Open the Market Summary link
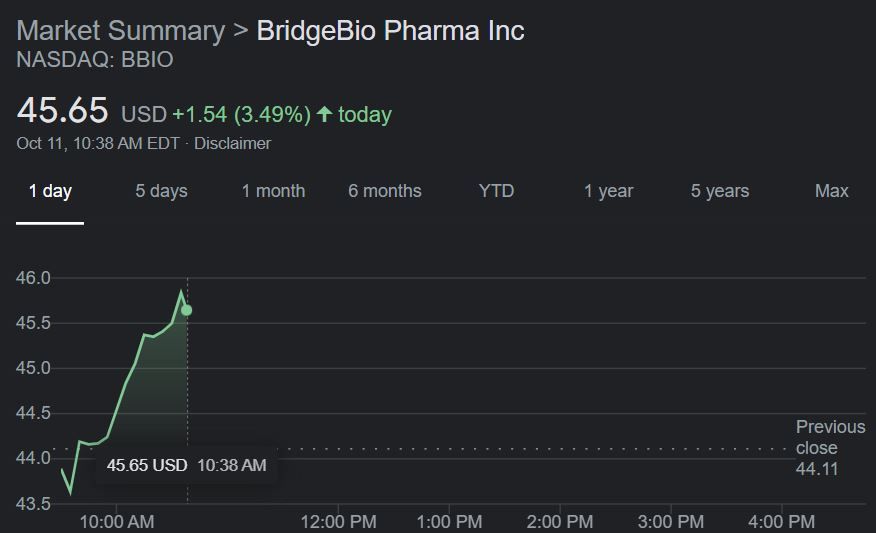Screen dimensions: 876x533 coord(120,30)
